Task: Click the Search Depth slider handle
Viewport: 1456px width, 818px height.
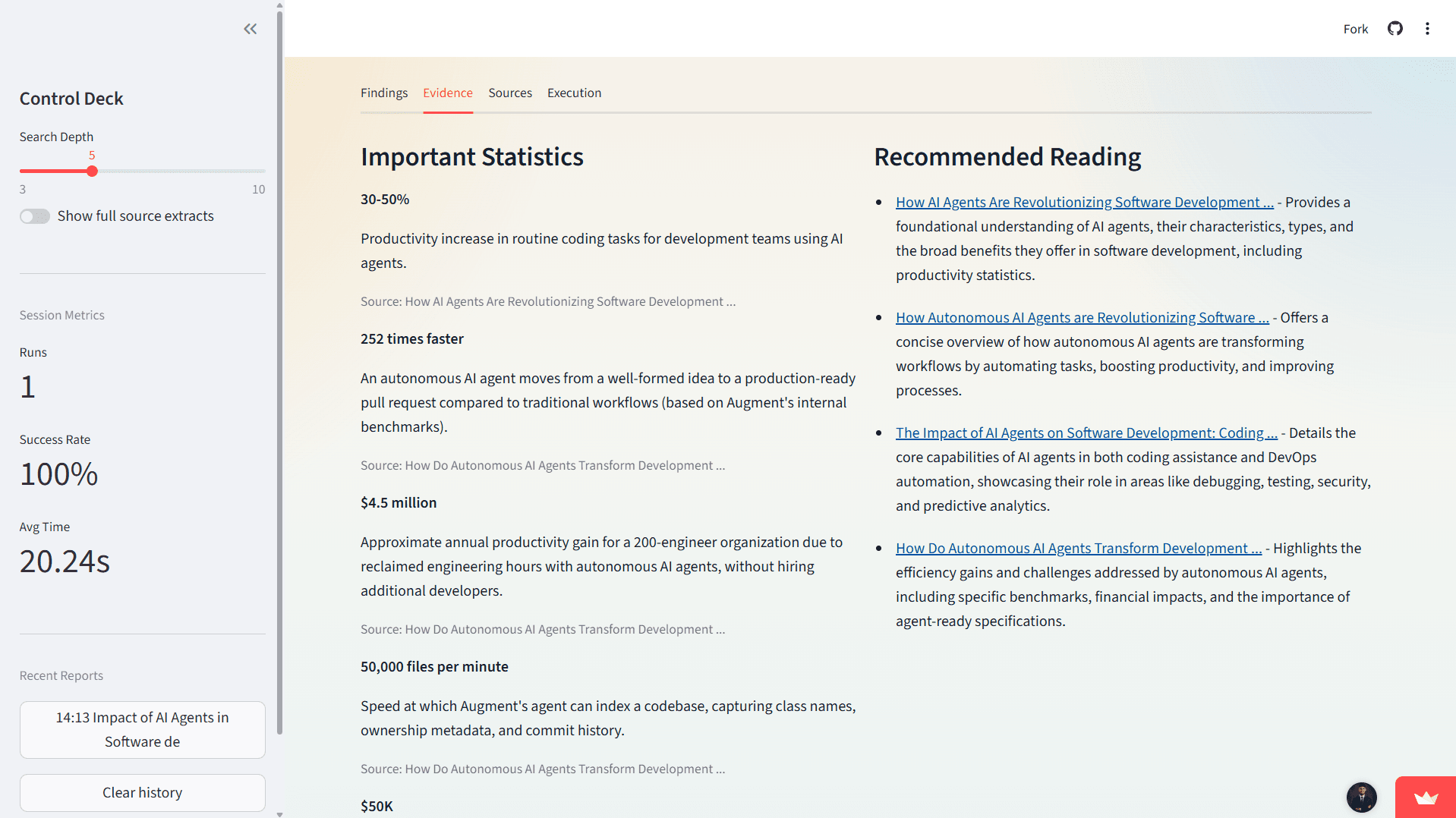Action: pos(92,171)
